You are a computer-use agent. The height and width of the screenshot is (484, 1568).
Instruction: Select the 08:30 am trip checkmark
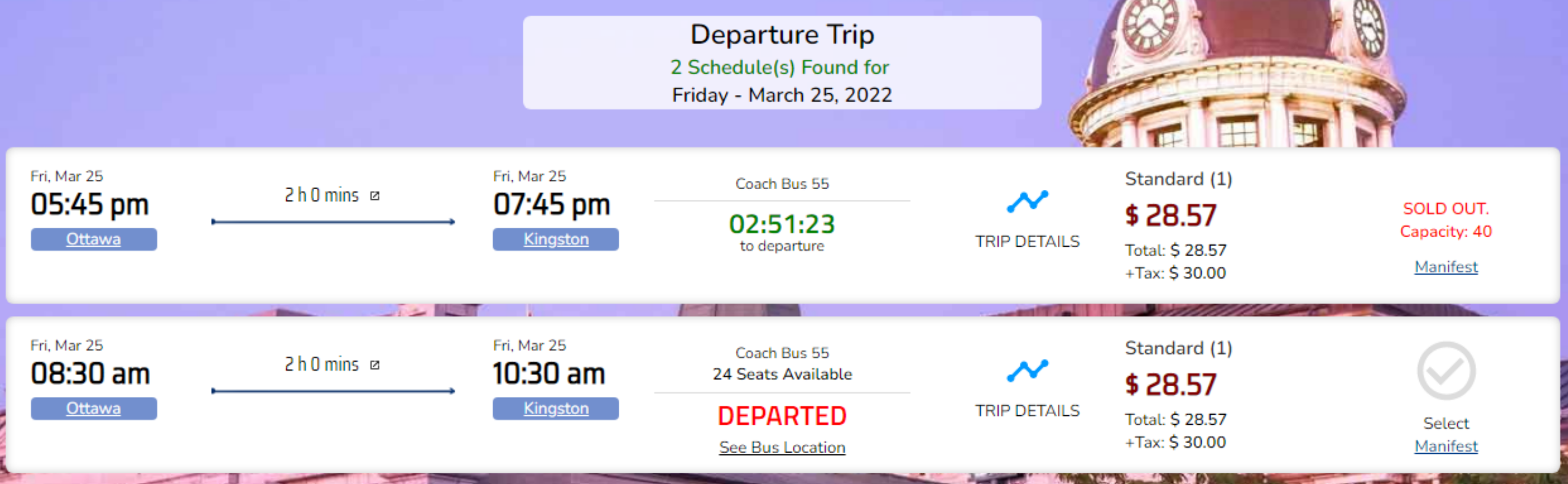tap(1446, 371)
